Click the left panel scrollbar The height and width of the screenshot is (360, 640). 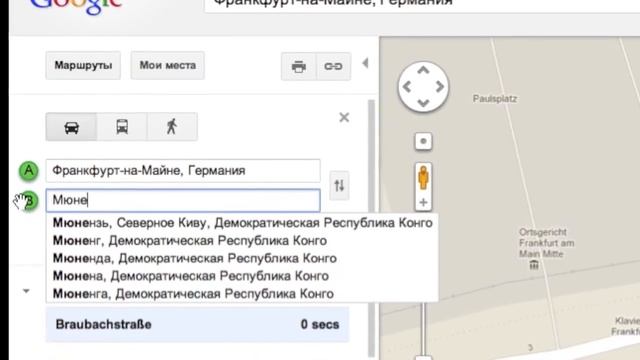tap(371, 229)
